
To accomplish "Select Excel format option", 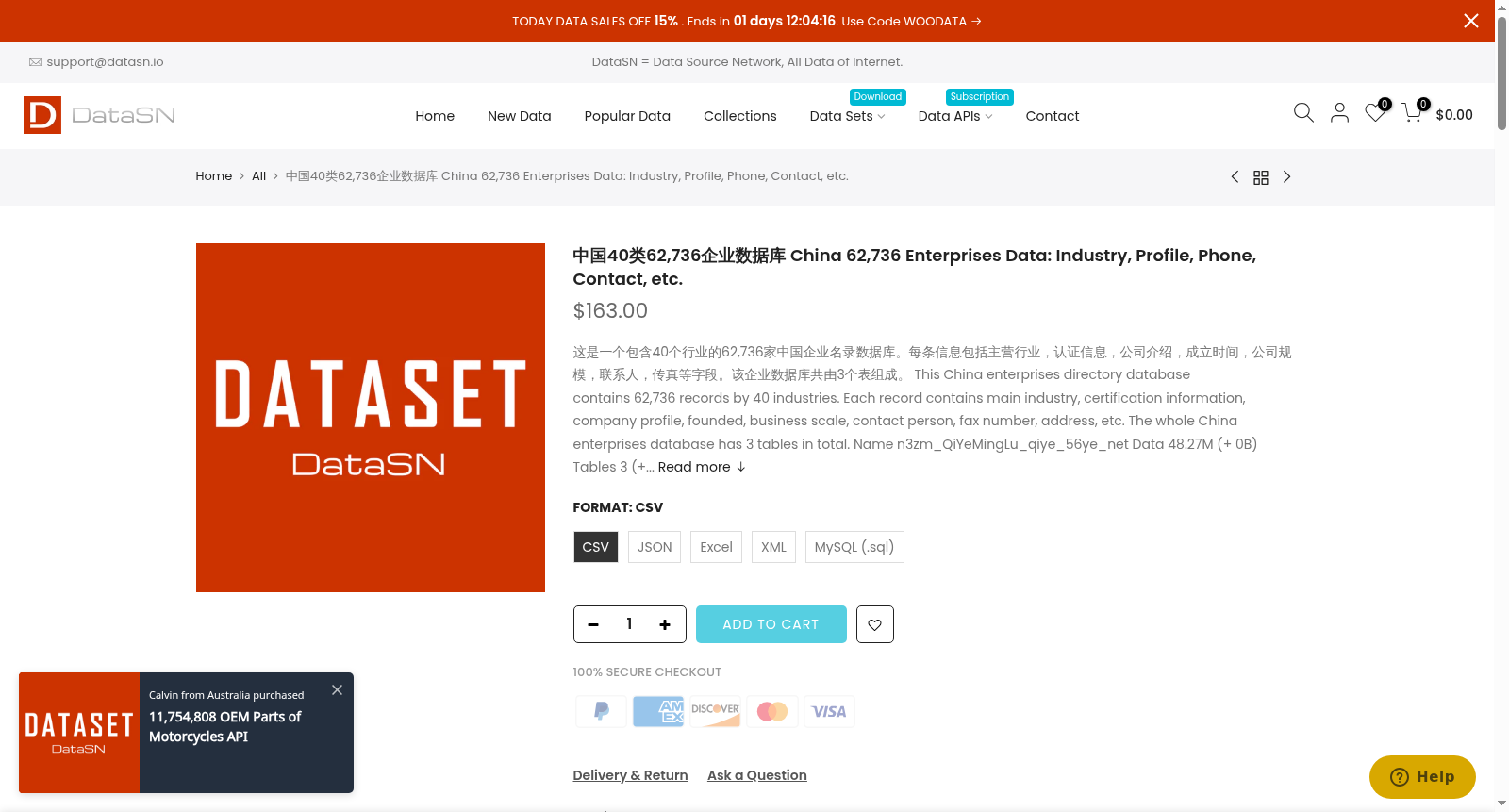I will coord(716,547).
